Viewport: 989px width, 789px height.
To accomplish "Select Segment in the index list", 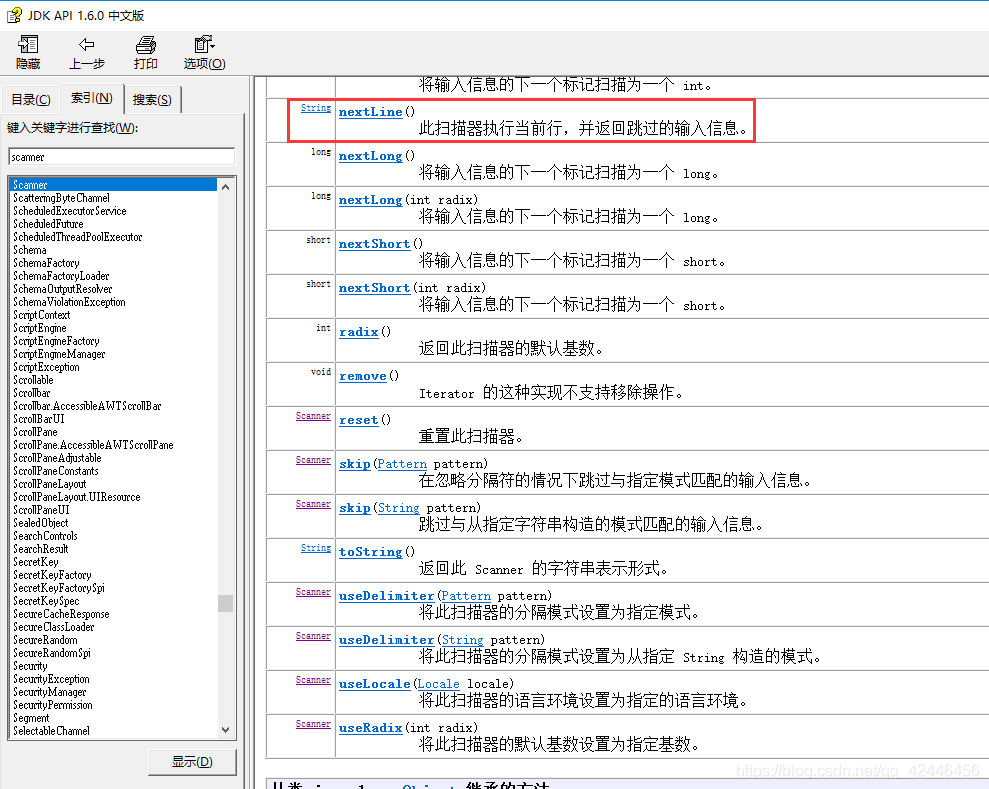I will click(31, 718).
